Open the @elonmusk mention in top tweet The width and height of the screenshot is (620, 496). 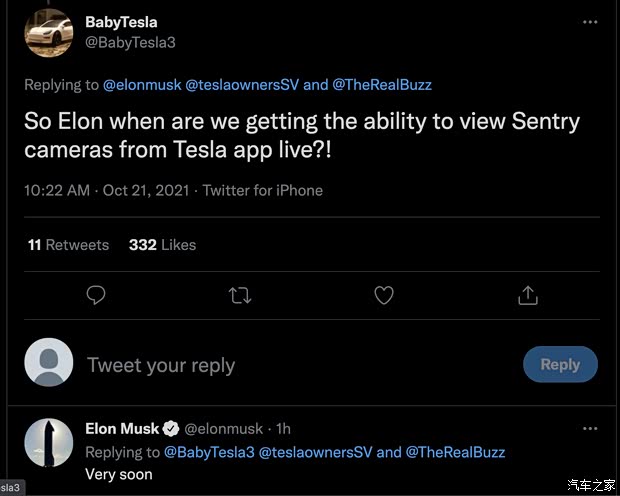[143, 84]
